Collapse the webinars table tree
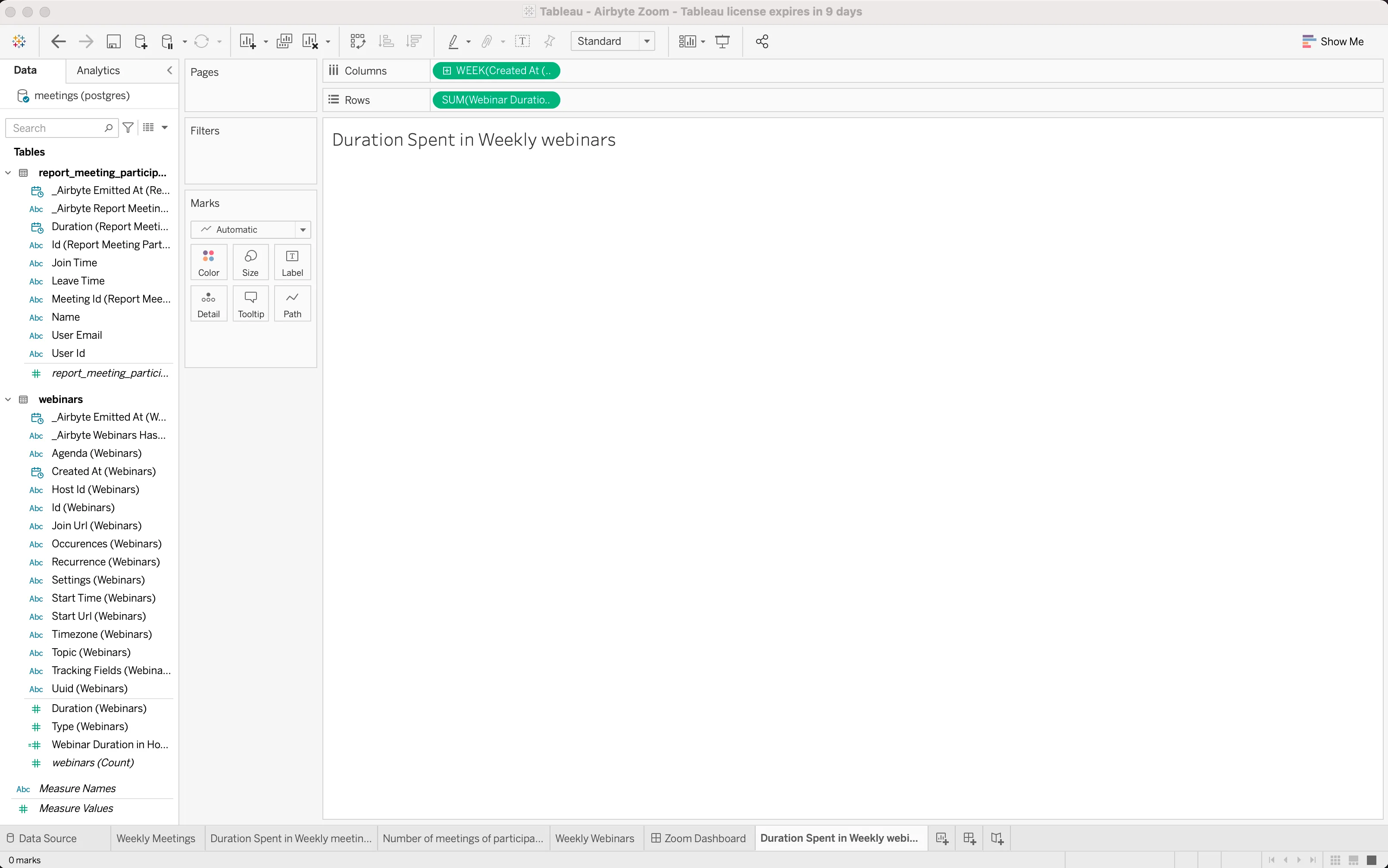Viewport: 1388px width, 868px height. click(x=8, y=399)
